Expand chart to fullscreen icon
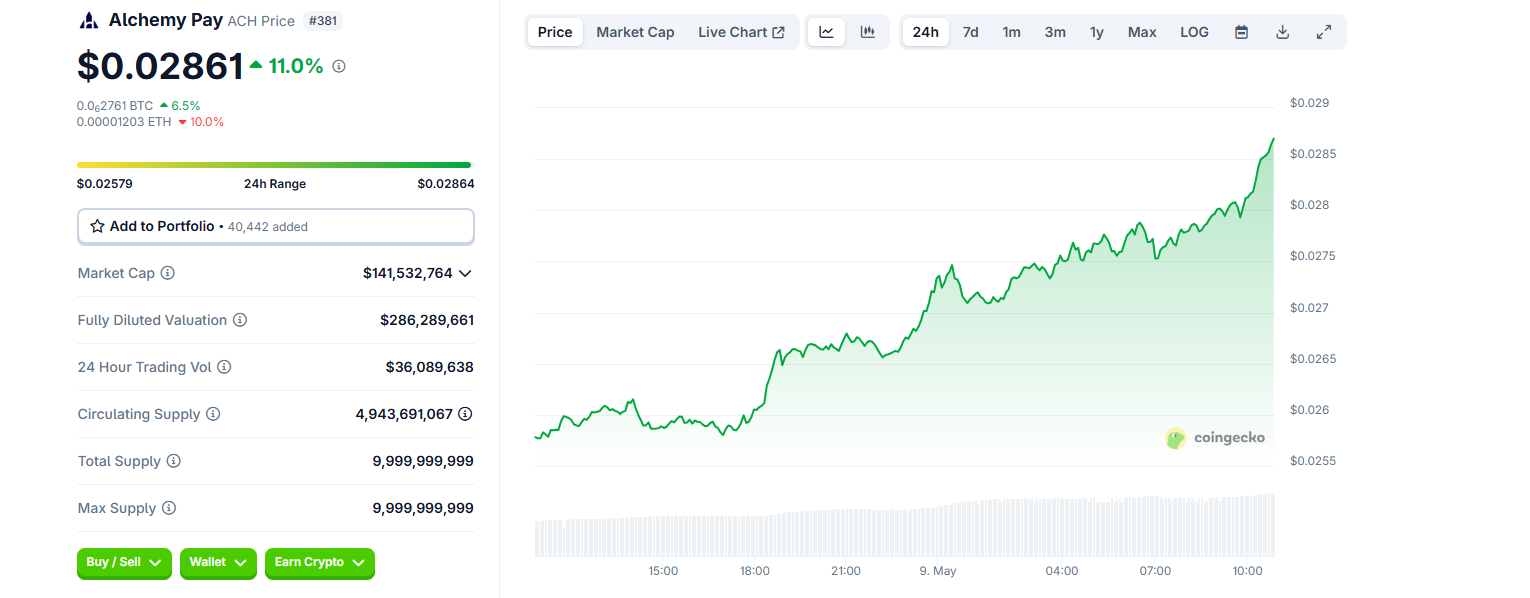This screenshot has width=1530, height=598. pyautogui.click(x=1324, y=32)
